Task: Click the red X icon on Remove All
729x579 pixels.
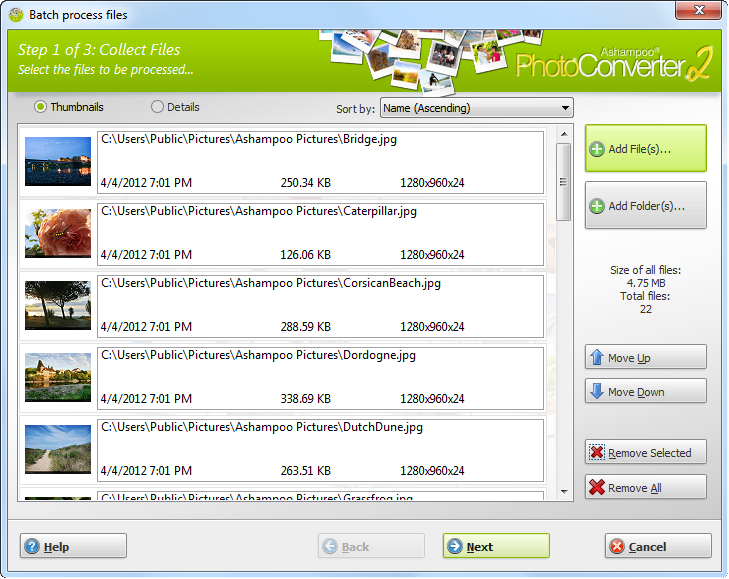Action: 597,488
